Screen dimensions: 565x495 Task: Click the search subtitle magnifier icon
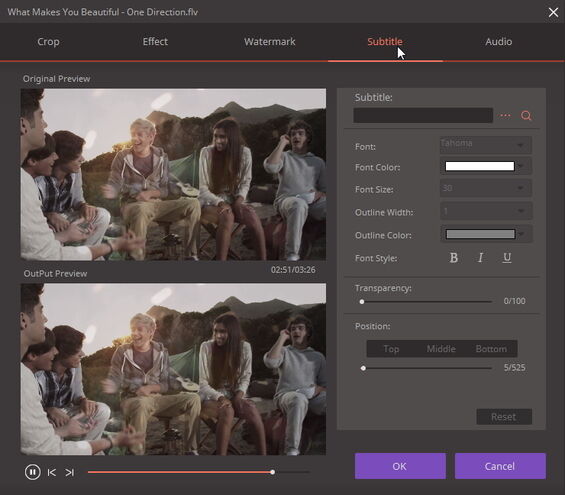point(526,116)
